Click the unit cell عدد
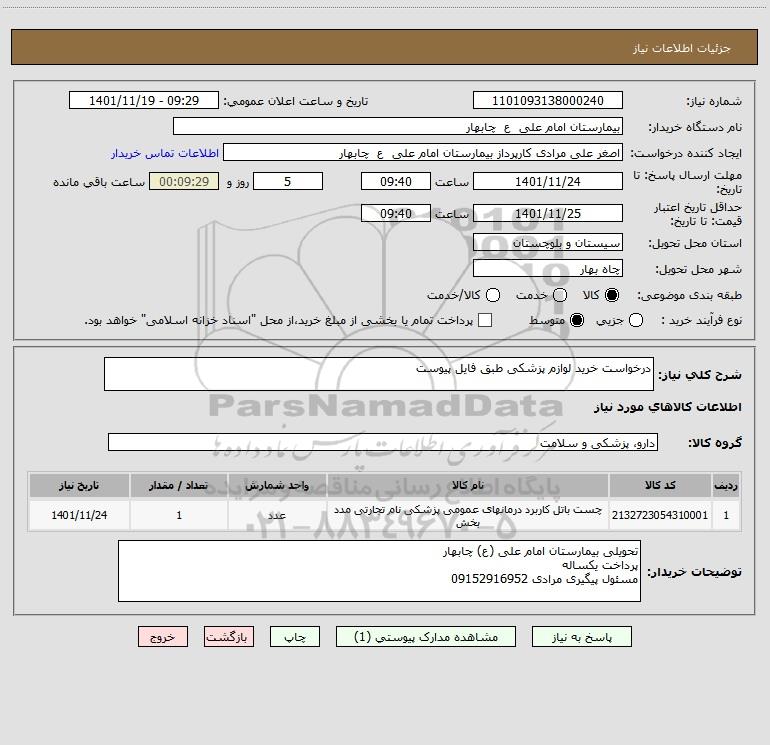Image resolution: width=770 pixels, height=745 pixels. coord(277,515)
